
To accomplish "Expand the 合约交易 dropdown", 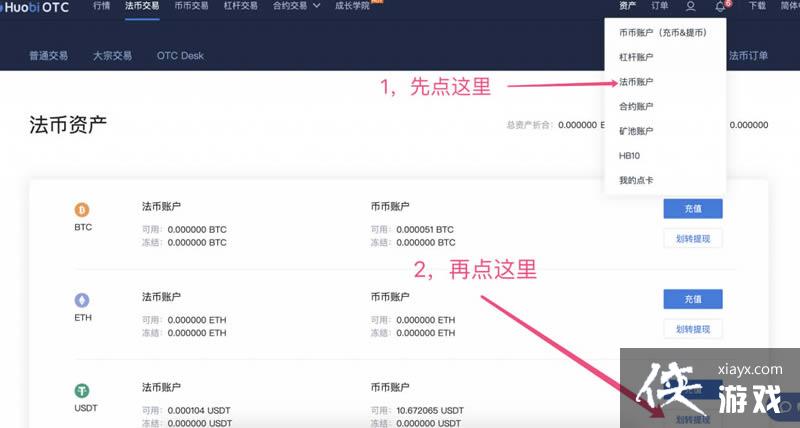I will click(x=297, y=6).
